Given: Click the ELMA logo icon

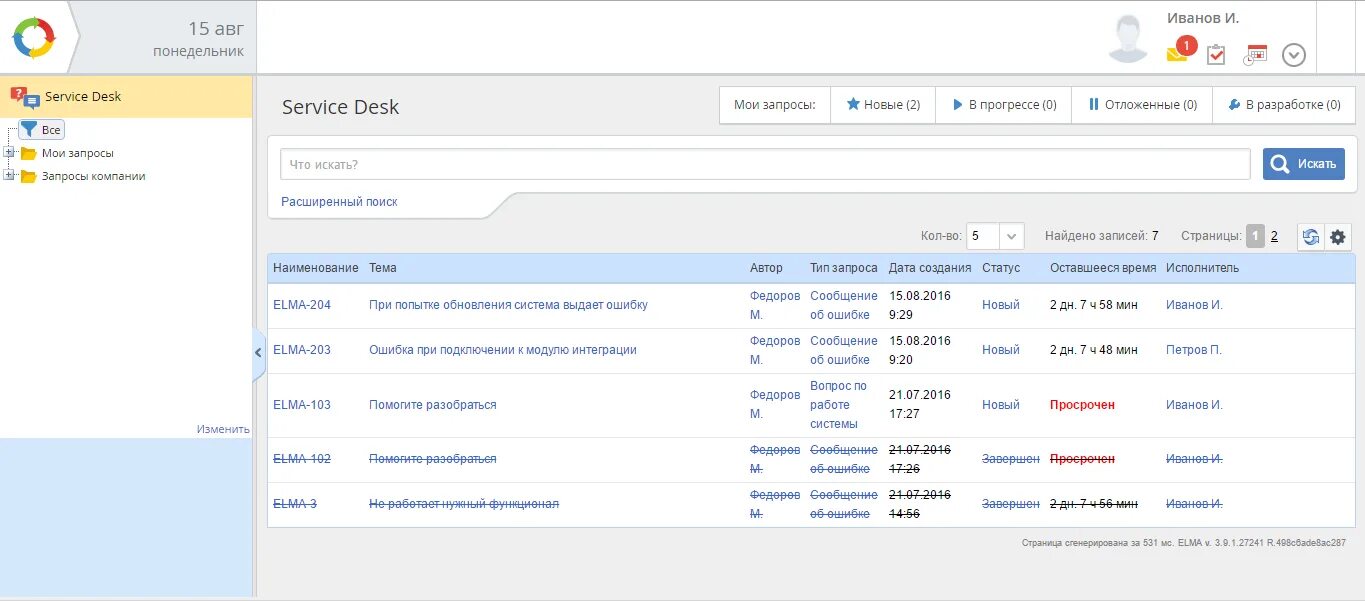Looking at the screenshot, I should pyautogui.click(x=34, y=38).
